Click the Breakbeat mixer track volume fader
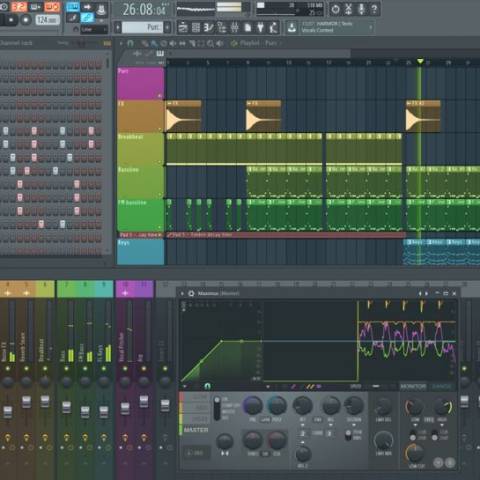Viewport: 480px width, 480px height. (x=45, y=401)
